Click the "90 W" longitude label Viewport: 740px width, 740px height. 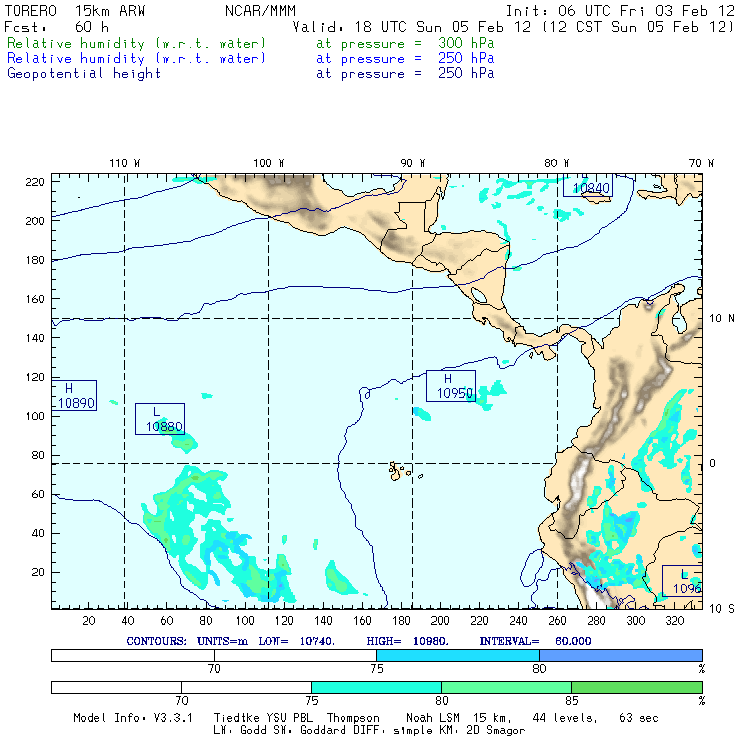coord(413,163)
